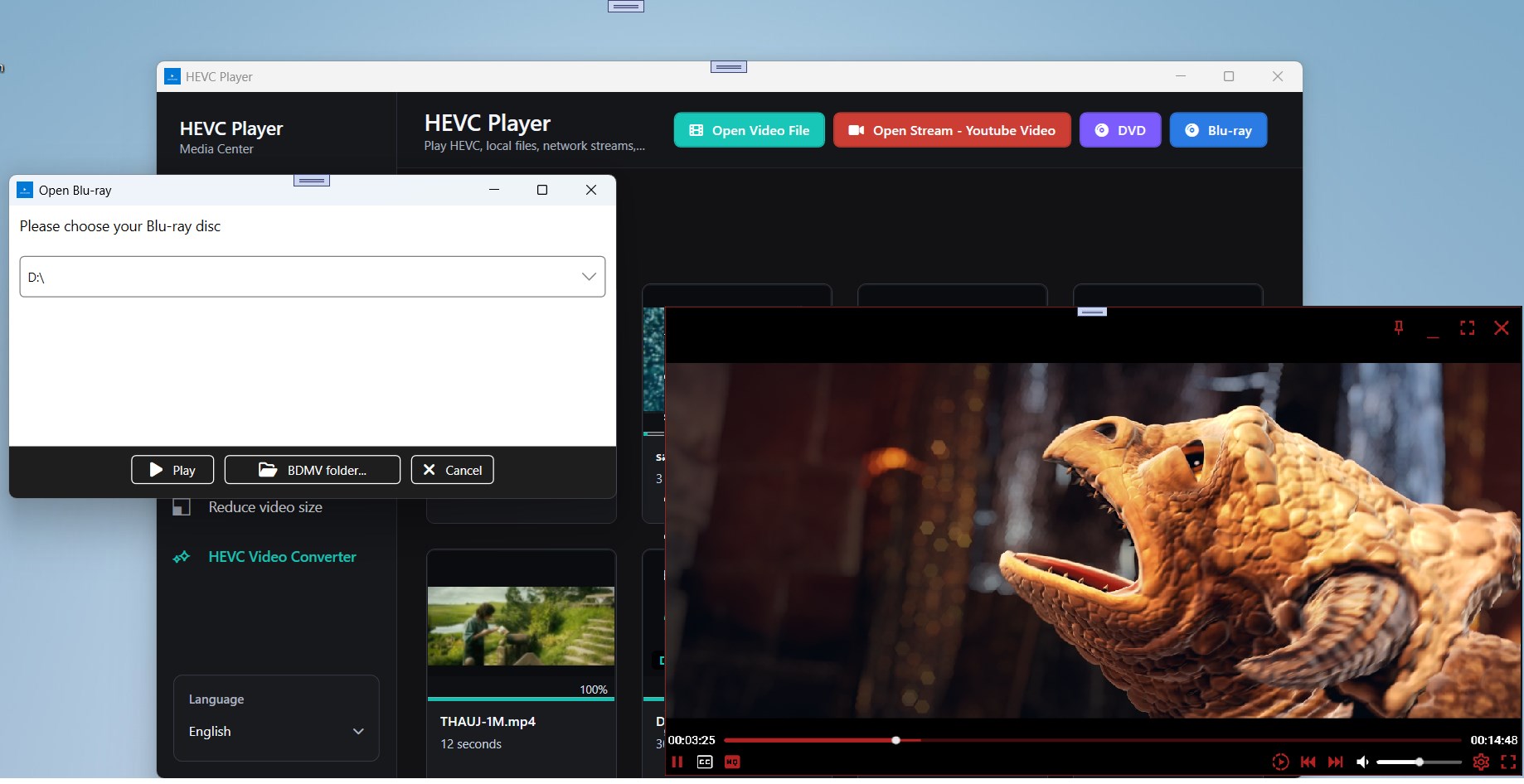Minimize the Open Blu-ray dialog
Viewport: 1524px width, 784px height.
(494, 190)
